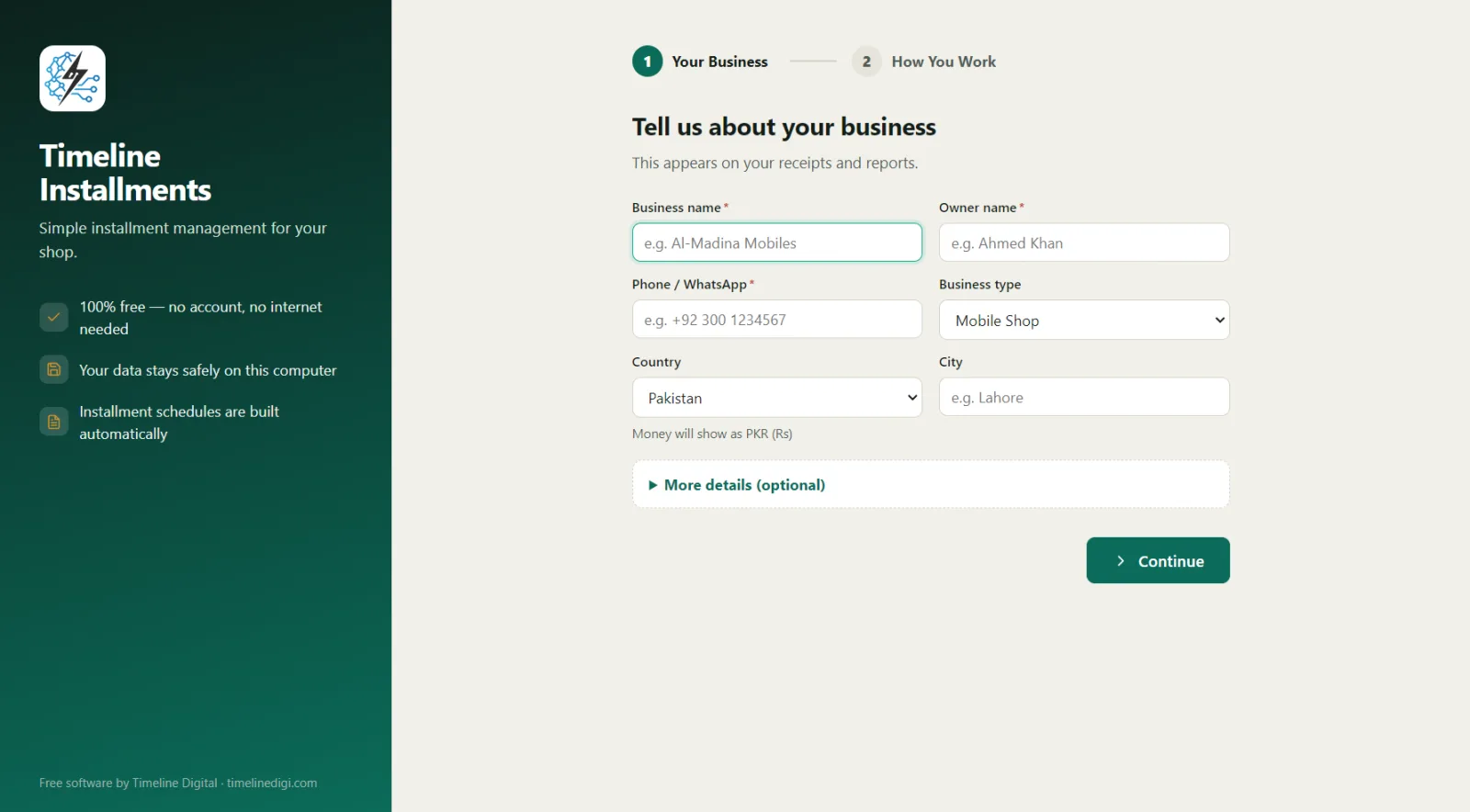Screen dimensions: 1470x812
Task: Click the step 1 circle indicator
Action: (x=647, y=62)
